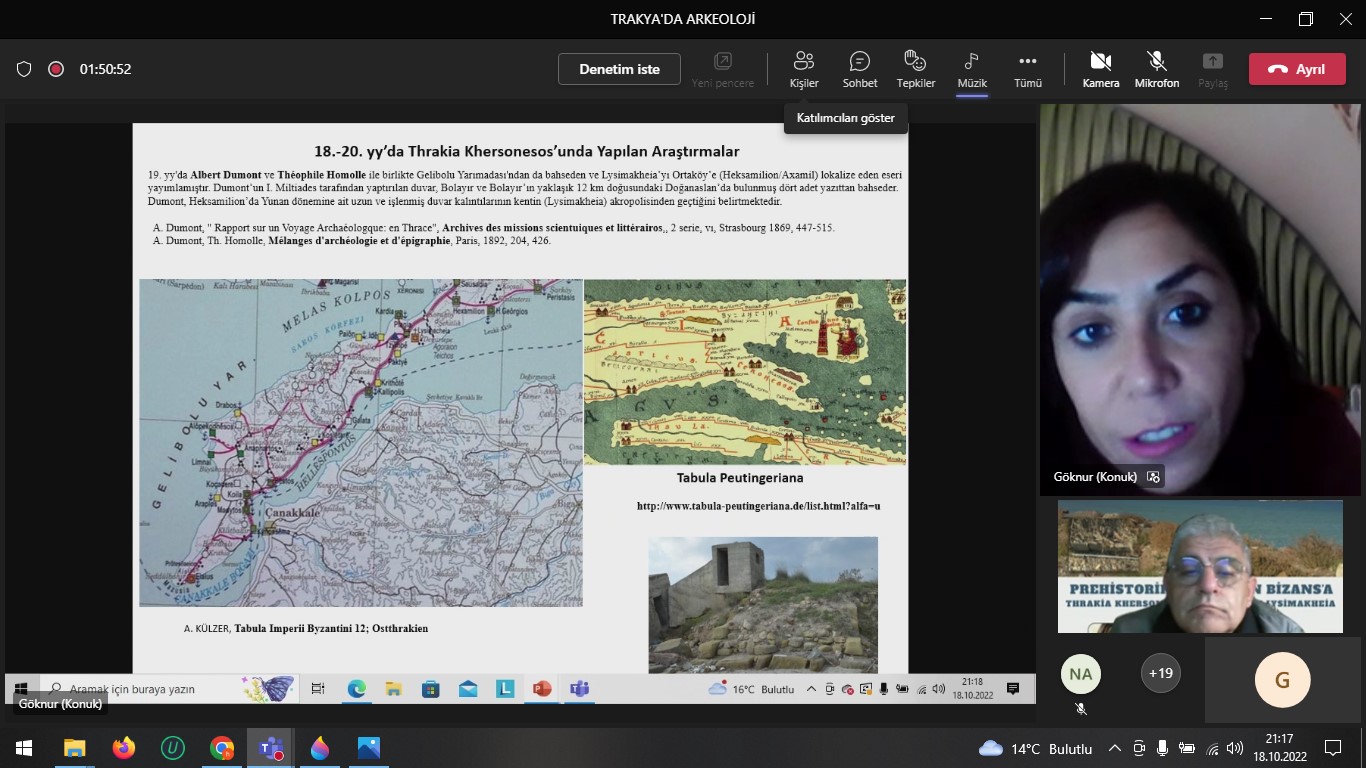This screenshot has height=768, width=1366.
Task: Open the Photos app on taskbar
Action: coord(368,748)
